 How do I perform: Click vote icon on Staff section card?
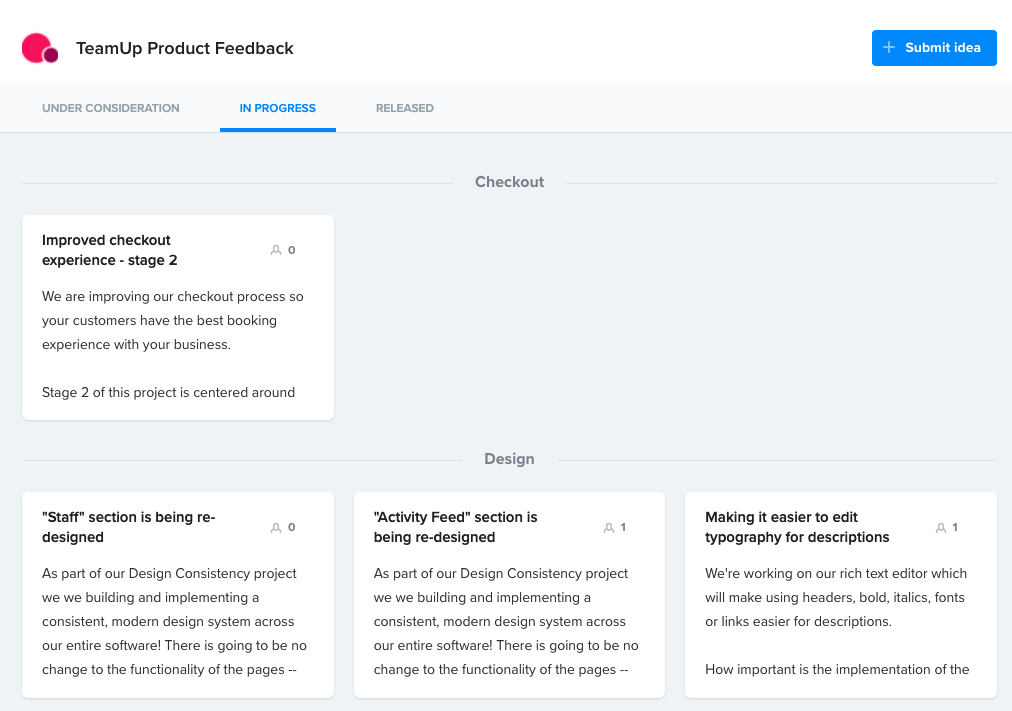[276, 527]
